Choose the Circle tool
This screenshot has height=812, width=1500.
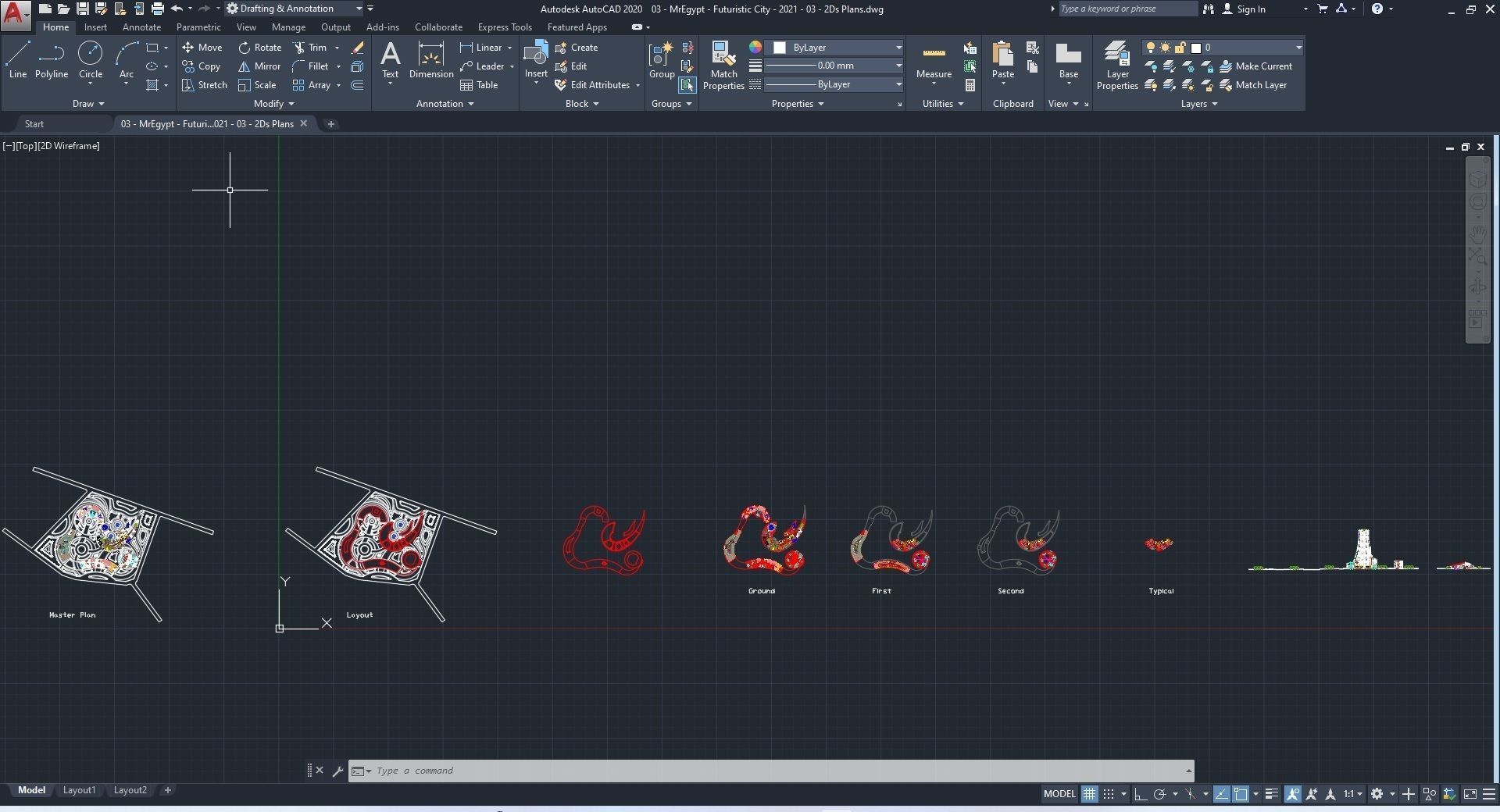91,61
